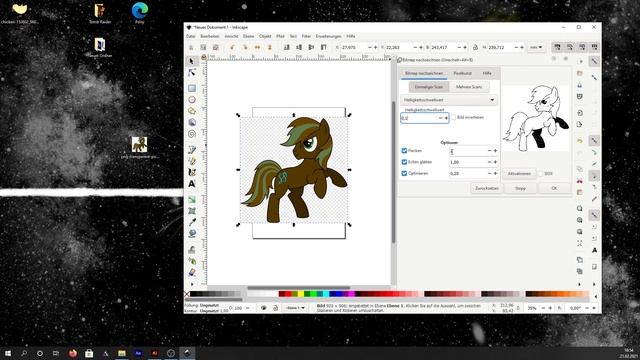Select the Mehrere Scans mode

(x=469, y=87)
